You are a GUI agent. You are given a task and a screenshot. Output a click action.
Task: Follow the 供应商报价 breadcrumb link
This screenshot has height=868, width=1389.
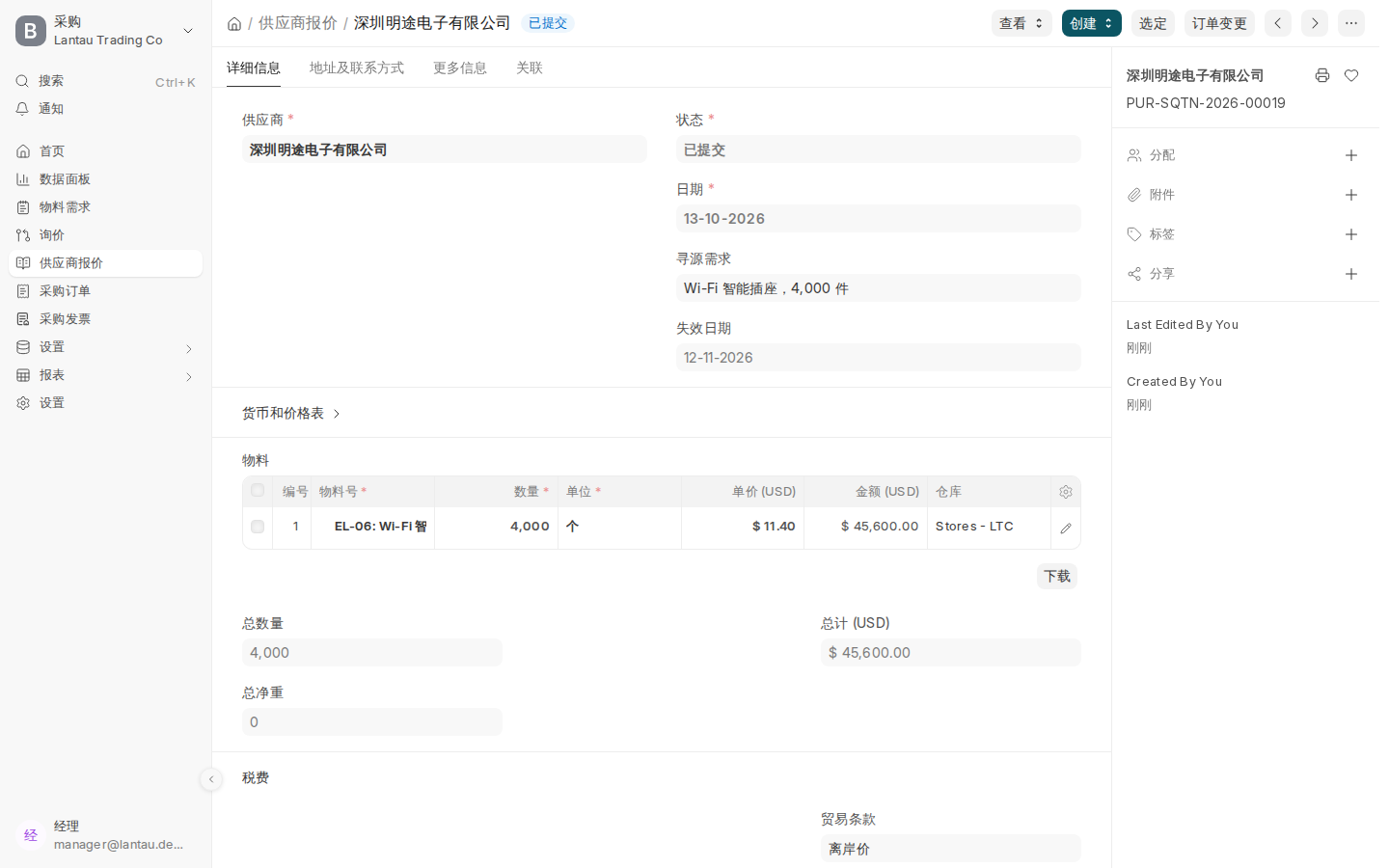[298, 23]
